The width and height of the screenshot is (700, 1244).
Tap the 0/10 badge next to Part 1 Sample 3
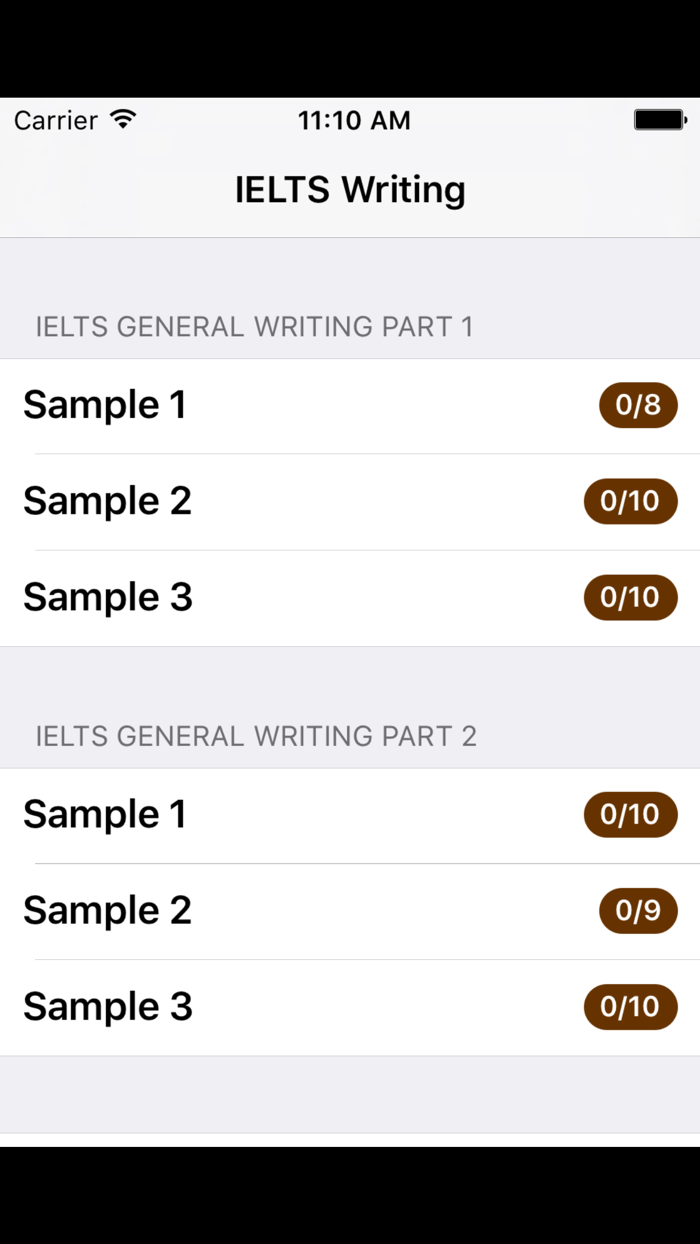point(630,597)
